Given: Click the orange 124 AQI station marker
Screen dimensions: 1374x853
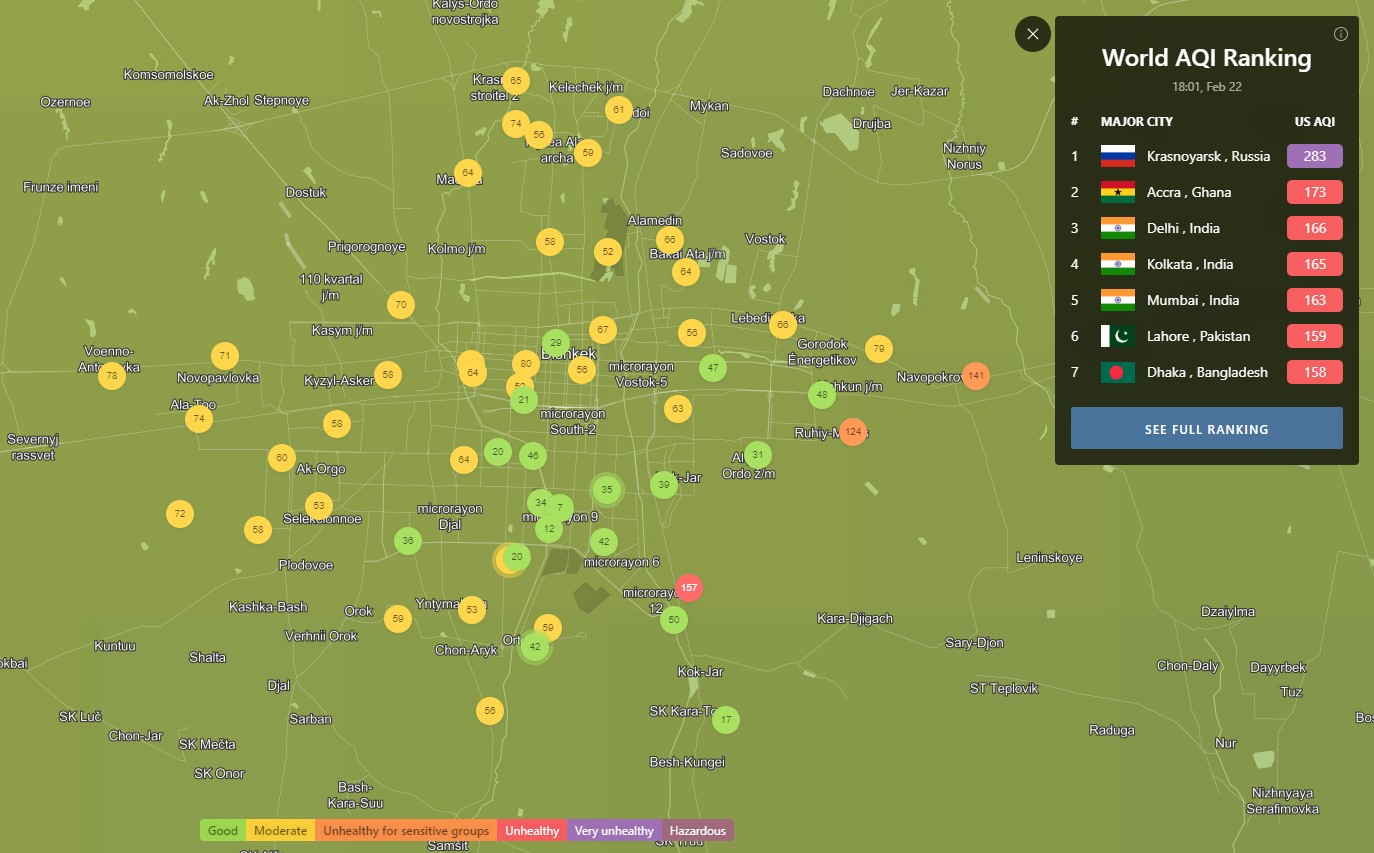Looking at the screenshot, I should 852,432.
